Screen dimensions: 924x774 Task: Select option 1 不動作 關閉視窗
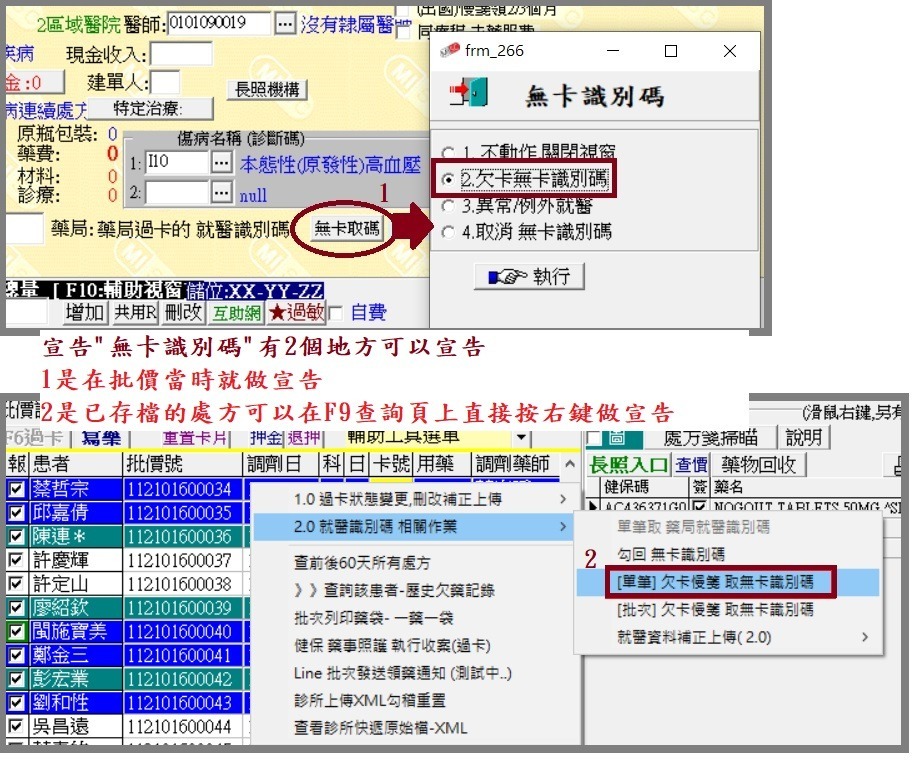tap(448, 153)
